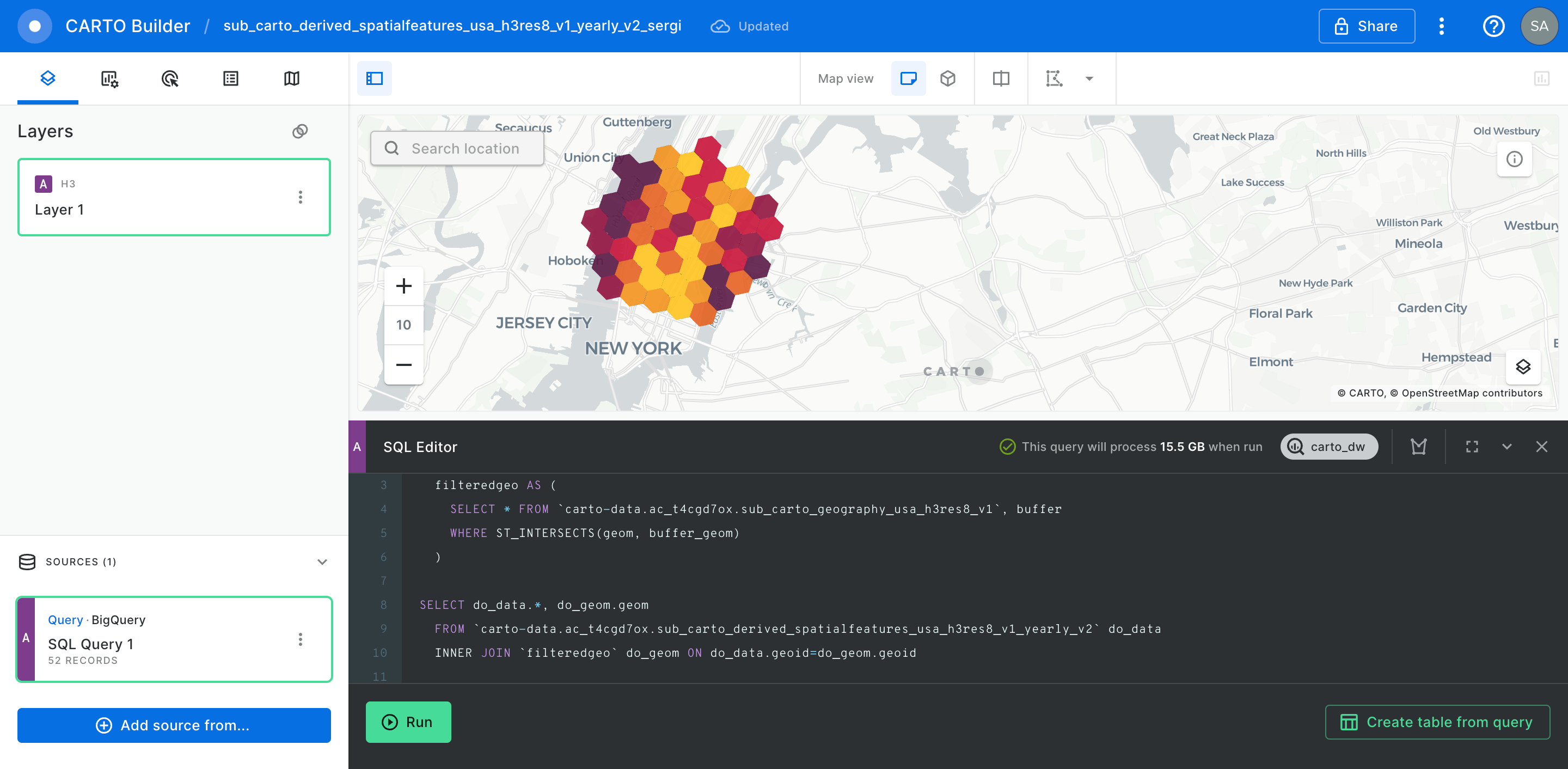Open the Basemap tab icon
The image size is (1568, 769).
[292, 78]
